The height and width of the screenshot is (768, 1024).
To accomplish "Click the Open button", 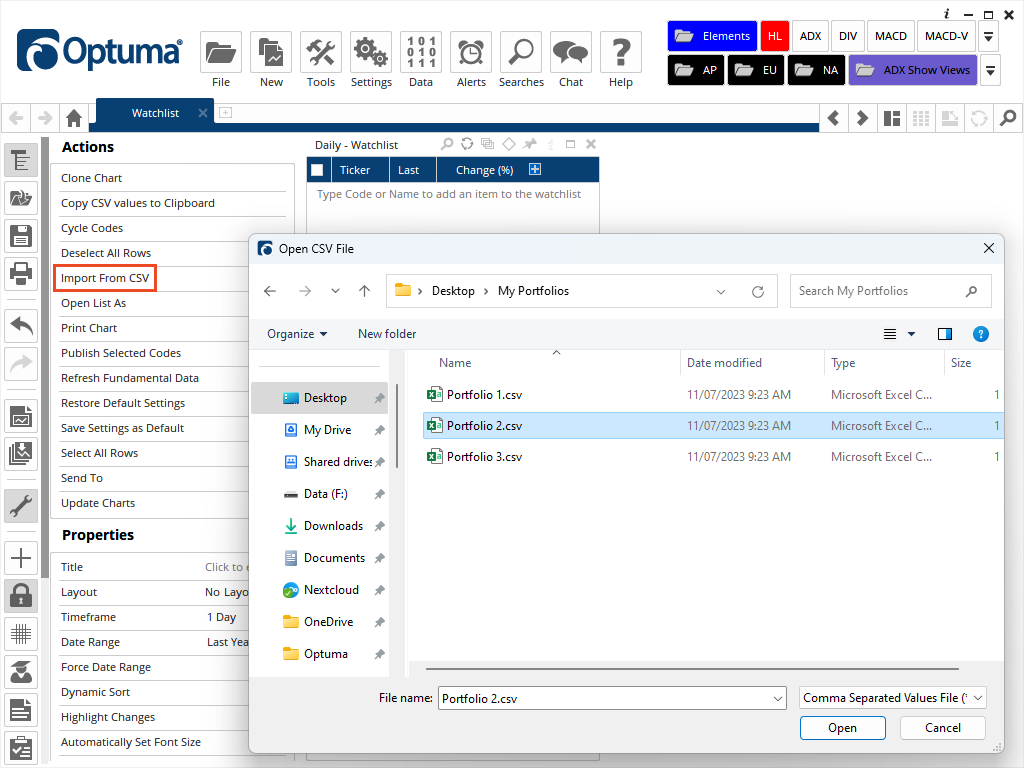I will (842, 728).
